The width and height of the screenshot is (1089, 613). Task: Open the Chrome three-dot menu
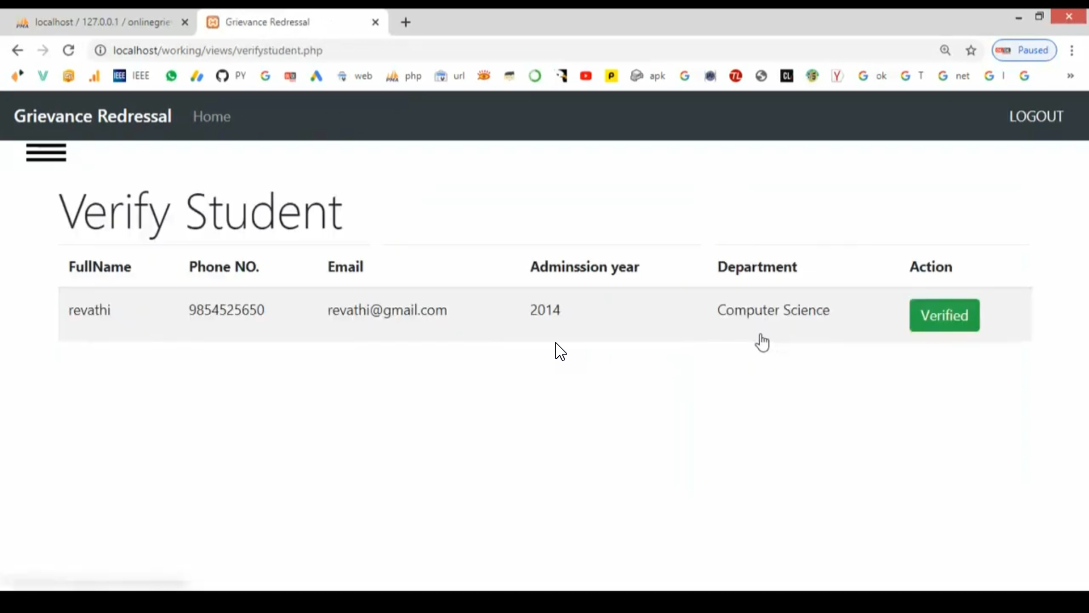click(1072, 50)
